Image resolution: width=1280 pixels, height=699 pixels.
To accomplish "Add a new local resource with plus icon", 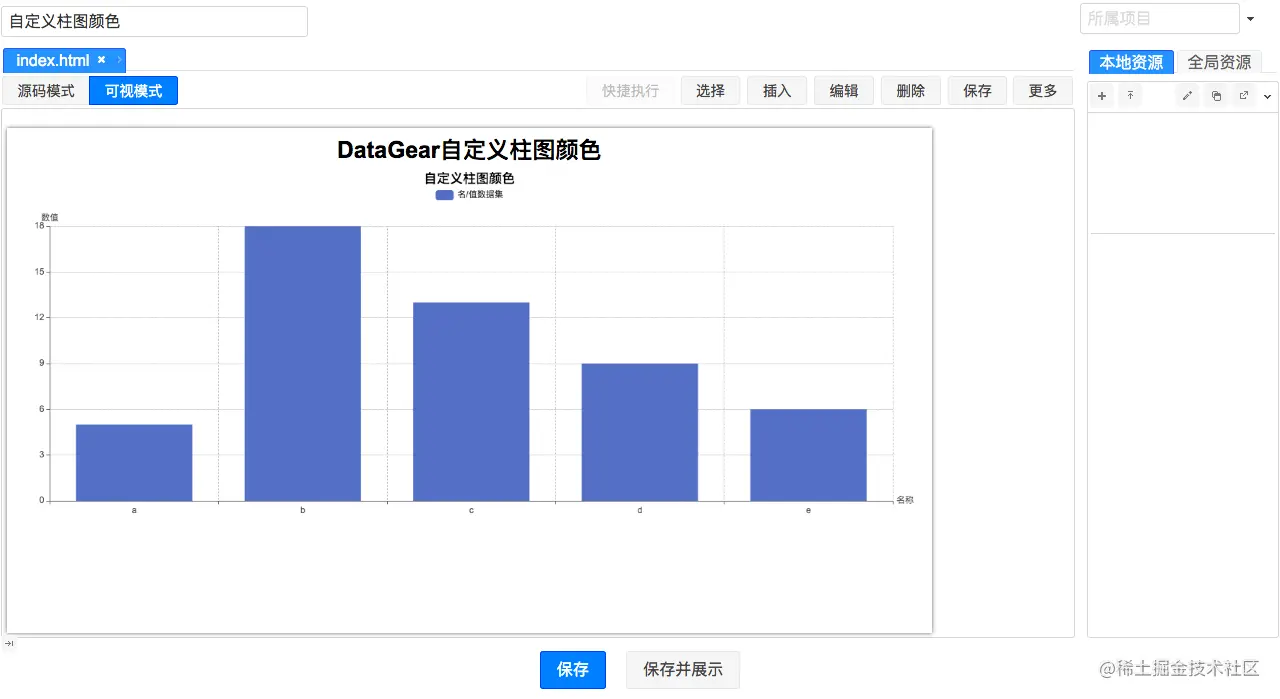I will pyautogui.click(x=1102, y=96).
